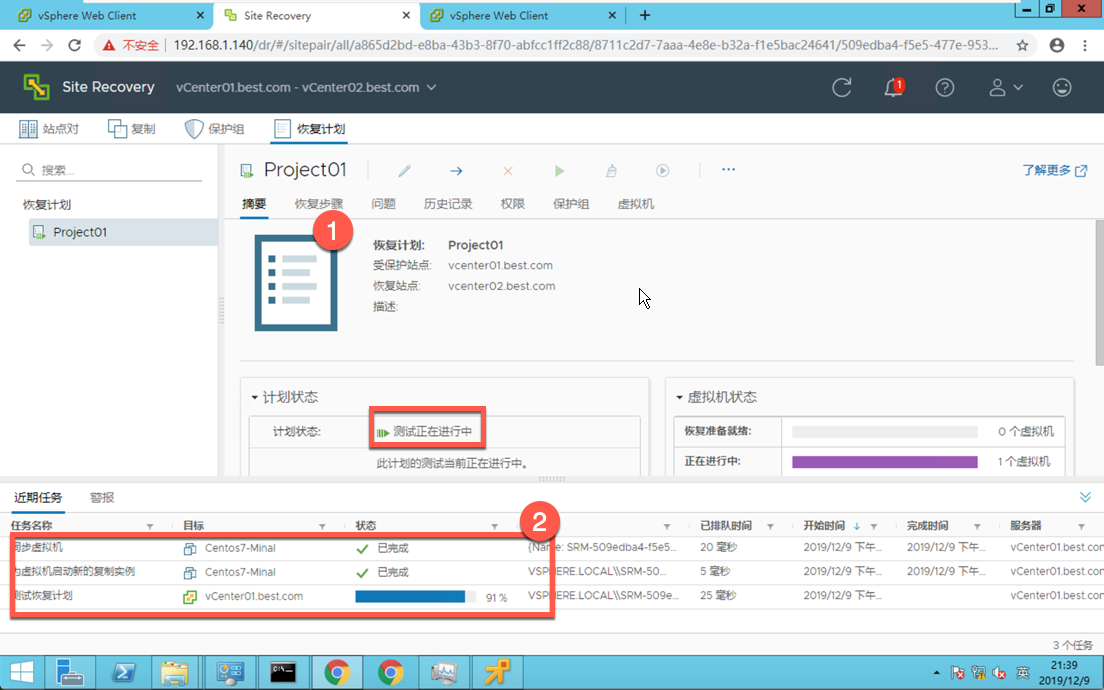Click the browser address bar

pos(584,45)
